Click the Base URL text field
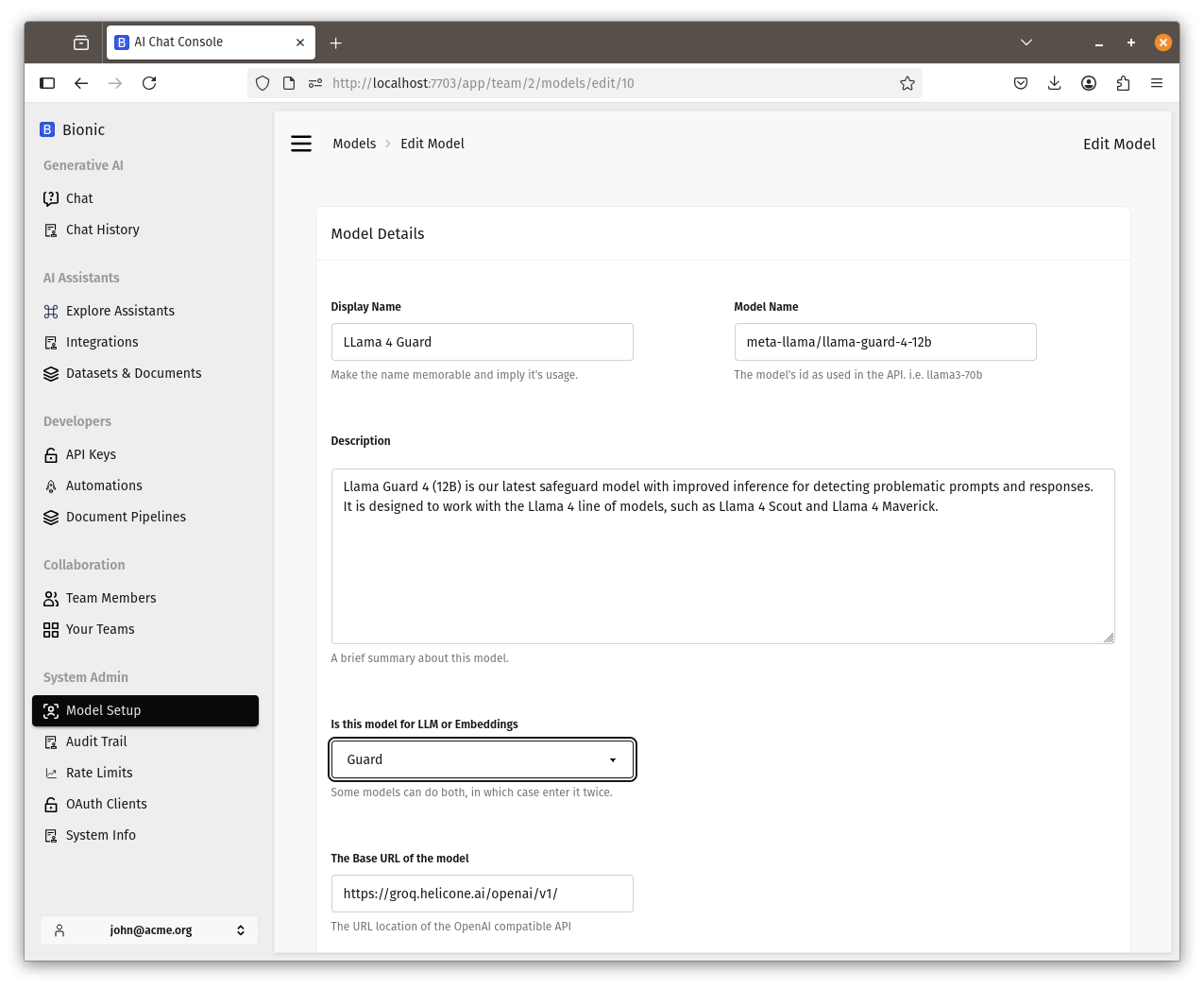Screen dimensions: 1204x988 (x=482, y=894)
